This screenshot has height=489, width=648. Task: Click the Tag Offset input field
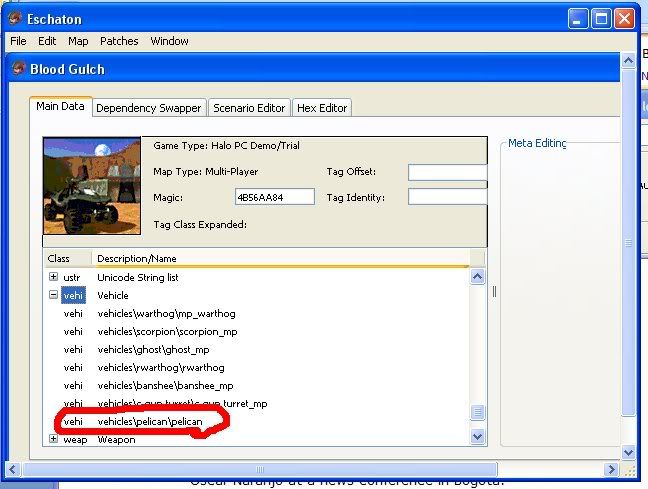click(x=448, y=172)
